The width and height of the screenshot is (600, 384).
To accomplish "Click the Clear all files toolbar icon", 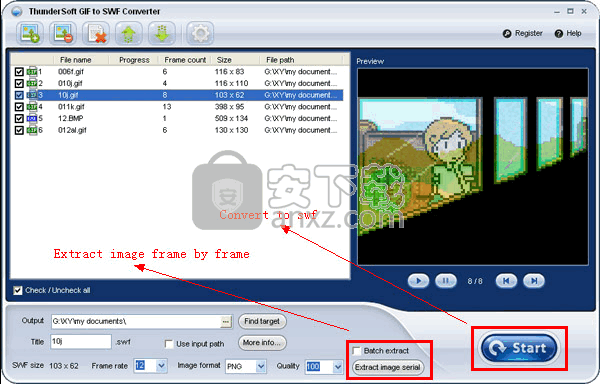I will click(96, 33).
